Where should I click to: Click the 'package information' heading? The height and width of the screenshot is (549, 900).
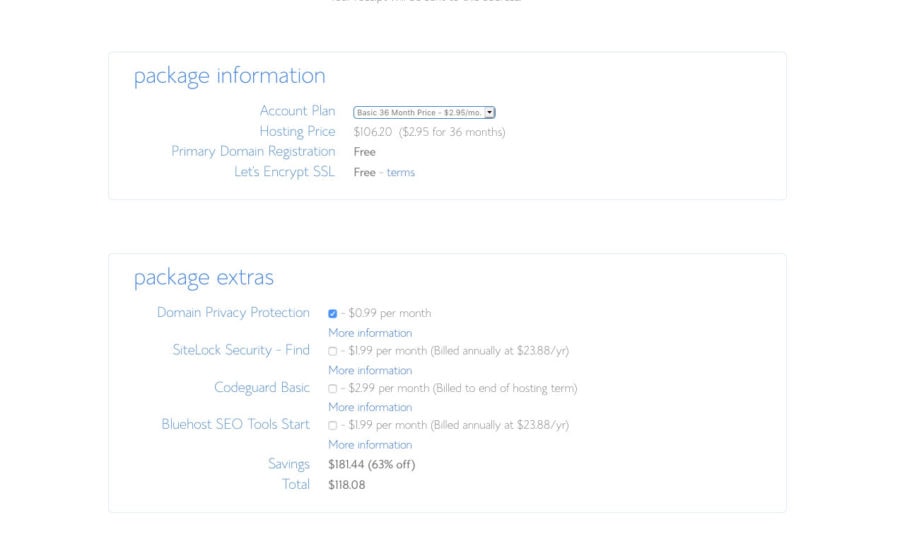click(x=230, y=76)
